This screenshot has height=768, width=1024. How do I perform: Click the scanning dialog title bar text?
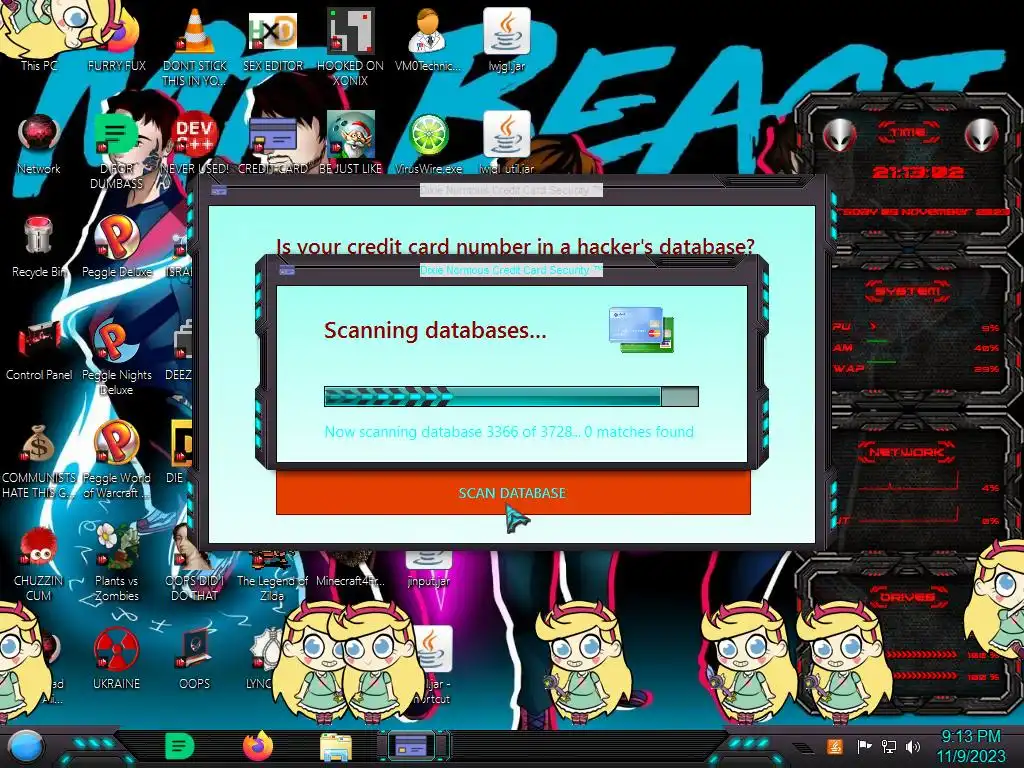coord(511,270)
